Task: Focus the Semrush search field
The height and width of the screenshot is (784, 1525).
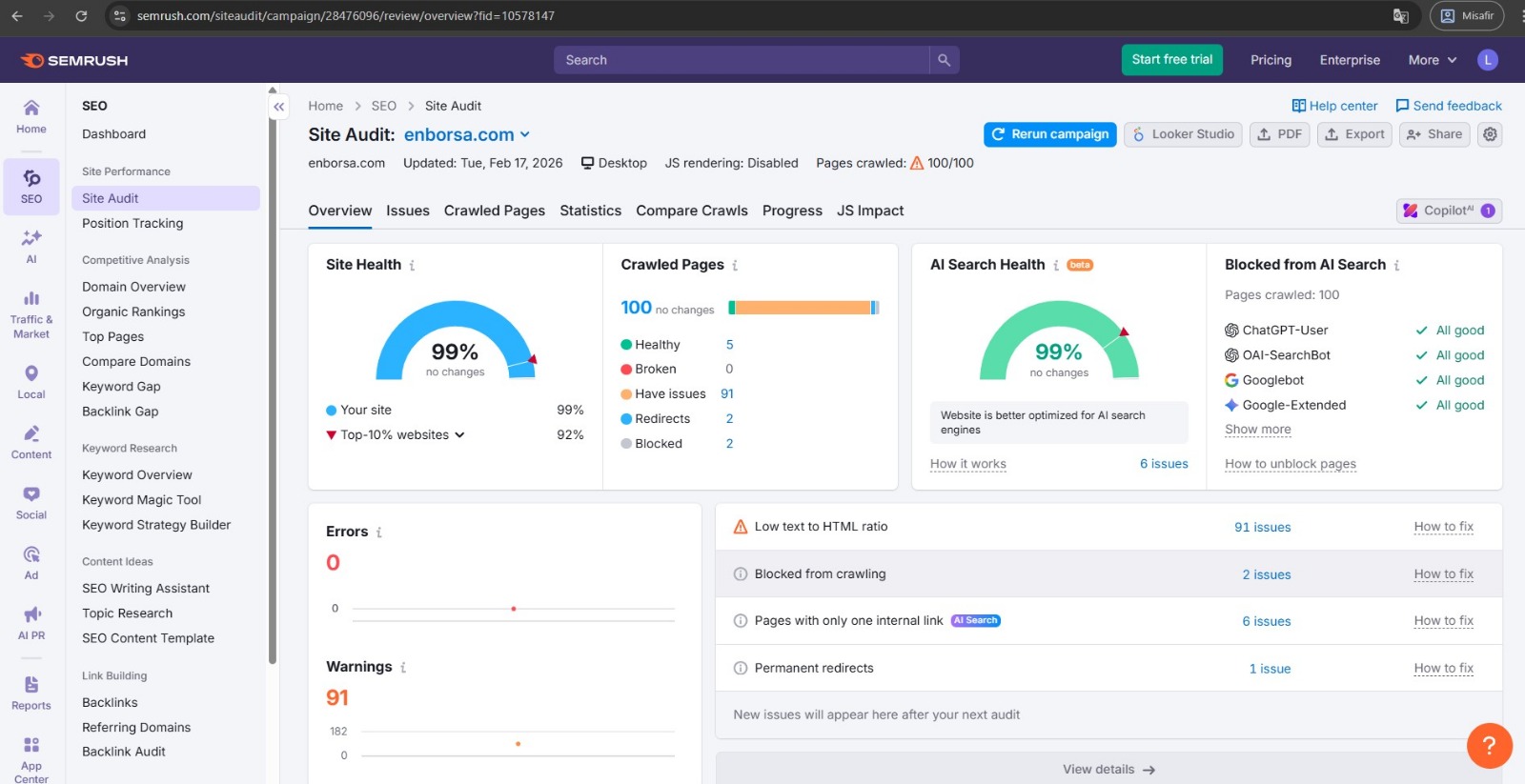Action: point(742,60)
